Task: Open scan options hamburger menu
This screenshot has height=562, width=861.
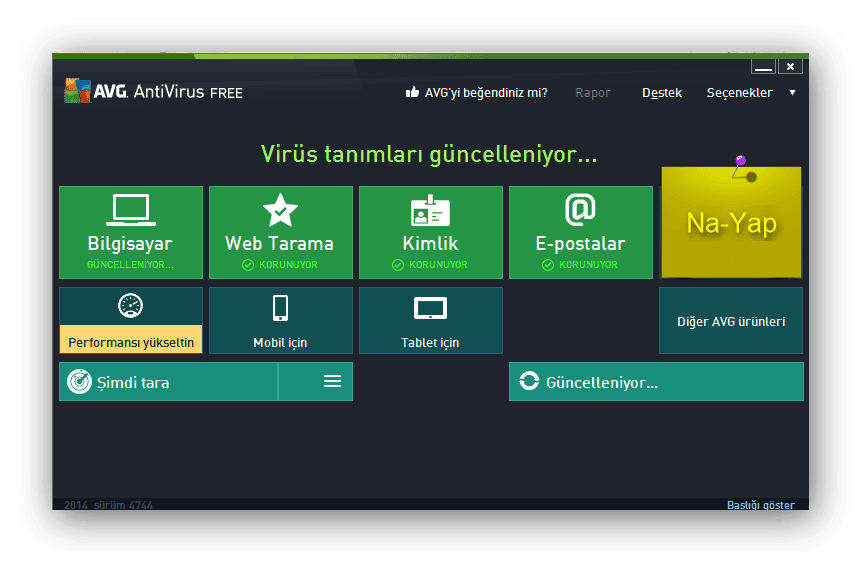Action: tap(332, 381)
